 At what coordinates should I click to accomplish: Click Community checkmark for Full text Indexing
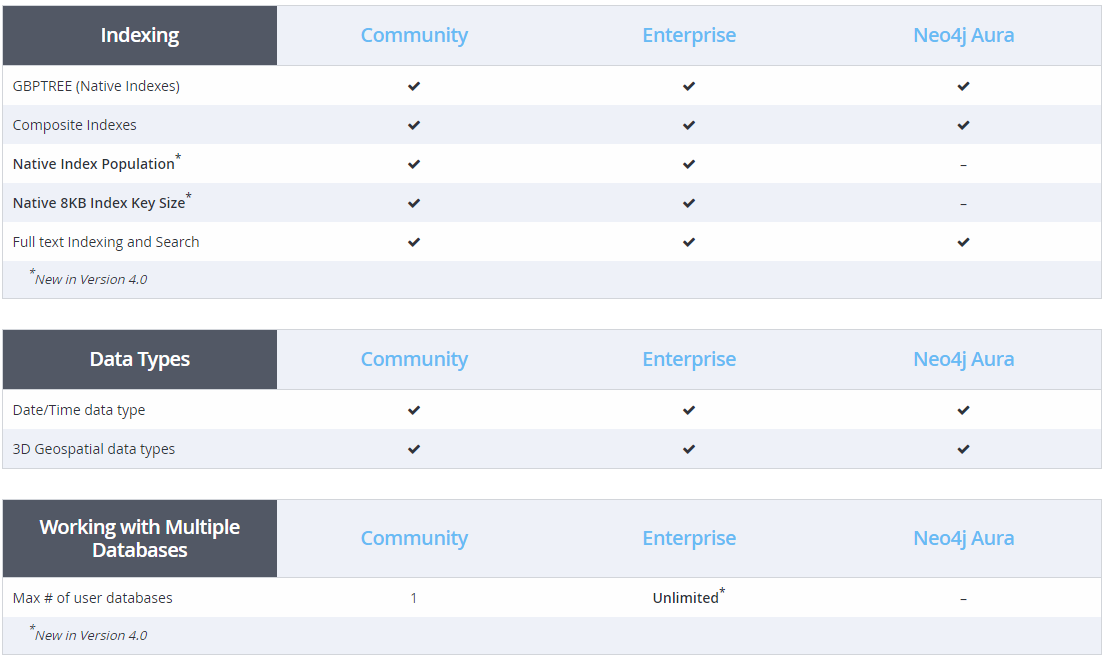pyautogui.click(x=414, y=242)
